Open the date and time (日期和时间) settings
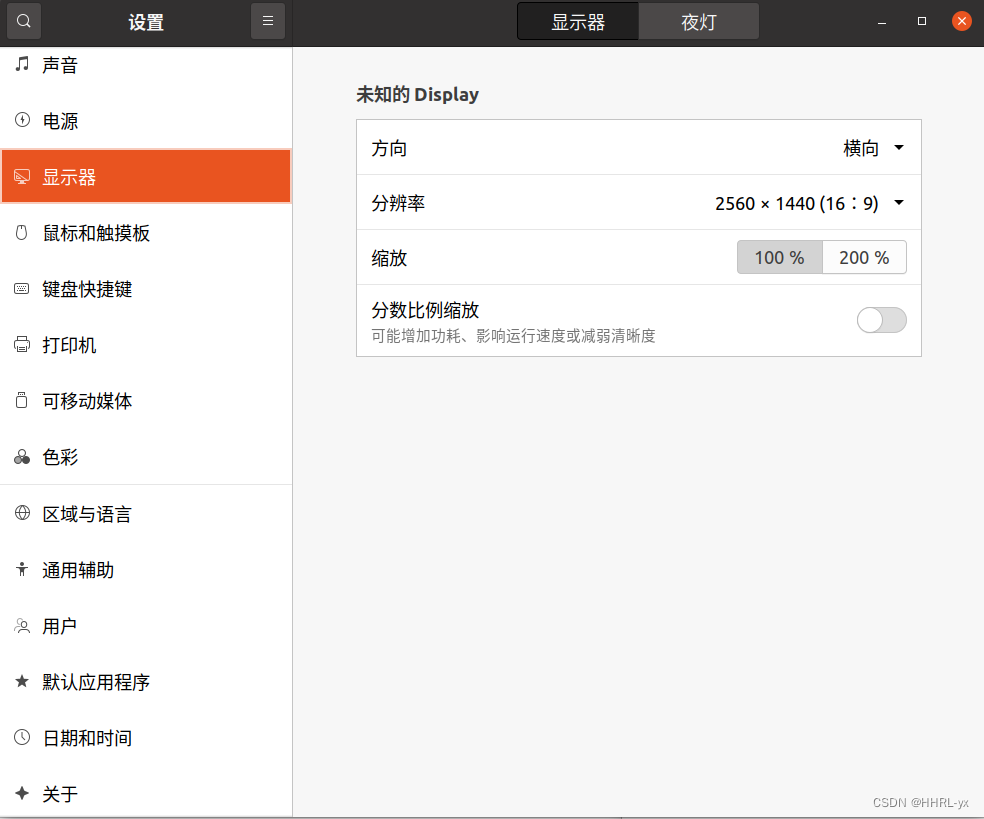The height and width of the screenshot is (819, 984). point(87,738)
